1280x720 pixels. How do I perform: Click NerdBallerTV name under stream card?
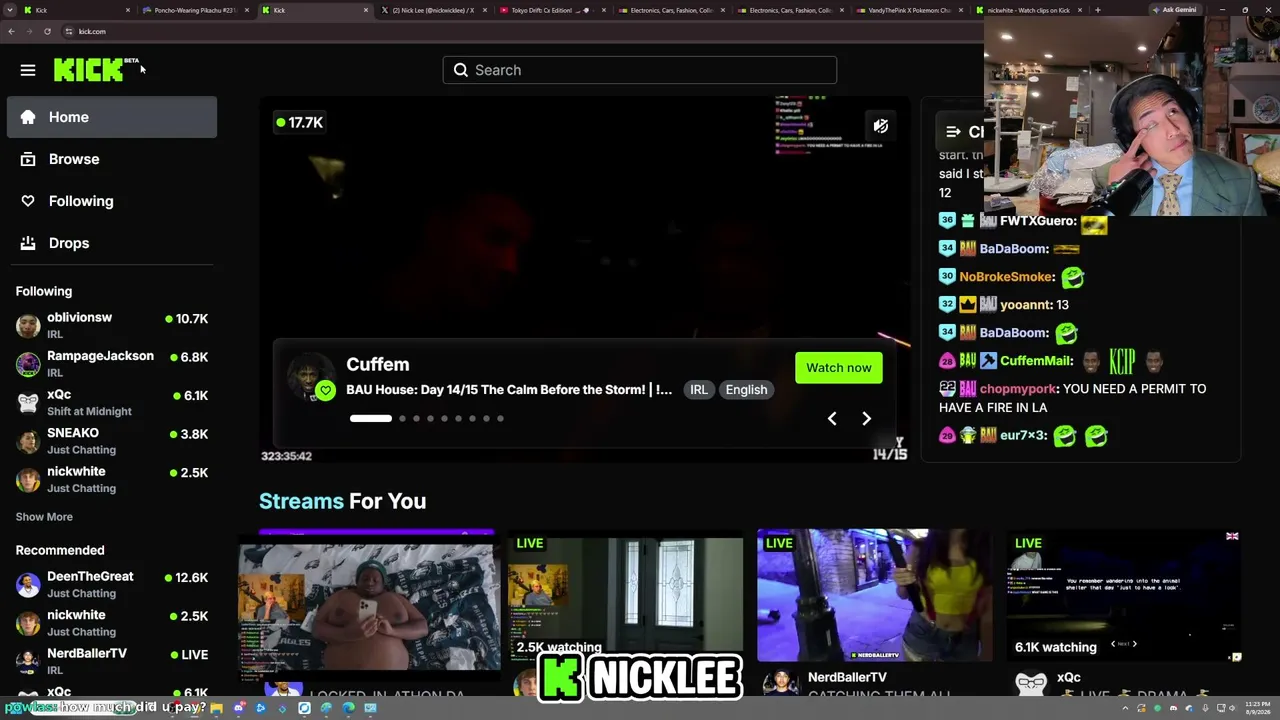tap(847, 677)
